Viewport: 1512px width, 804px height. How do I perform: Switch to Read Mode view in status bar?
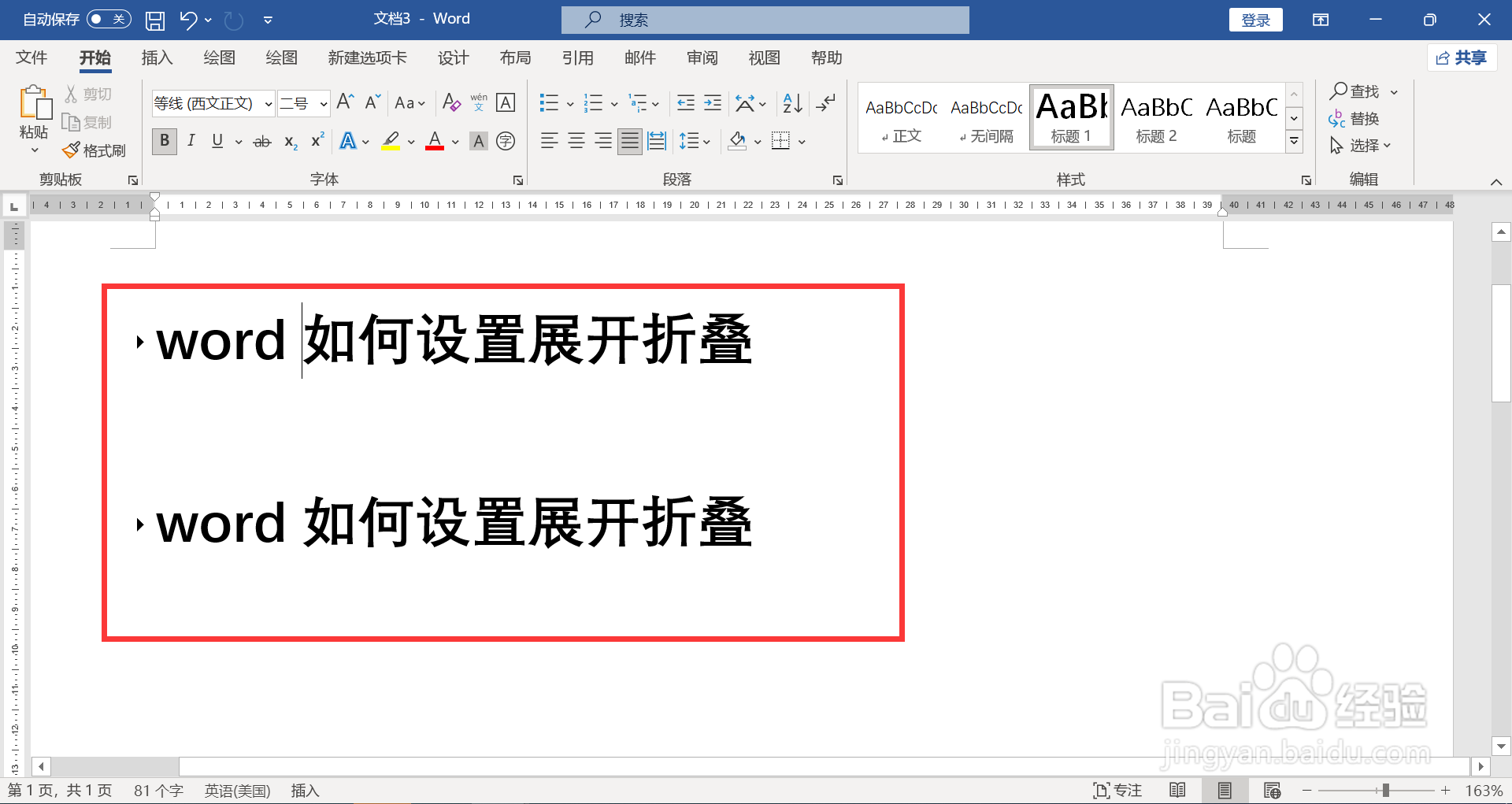pos(1177,790)
